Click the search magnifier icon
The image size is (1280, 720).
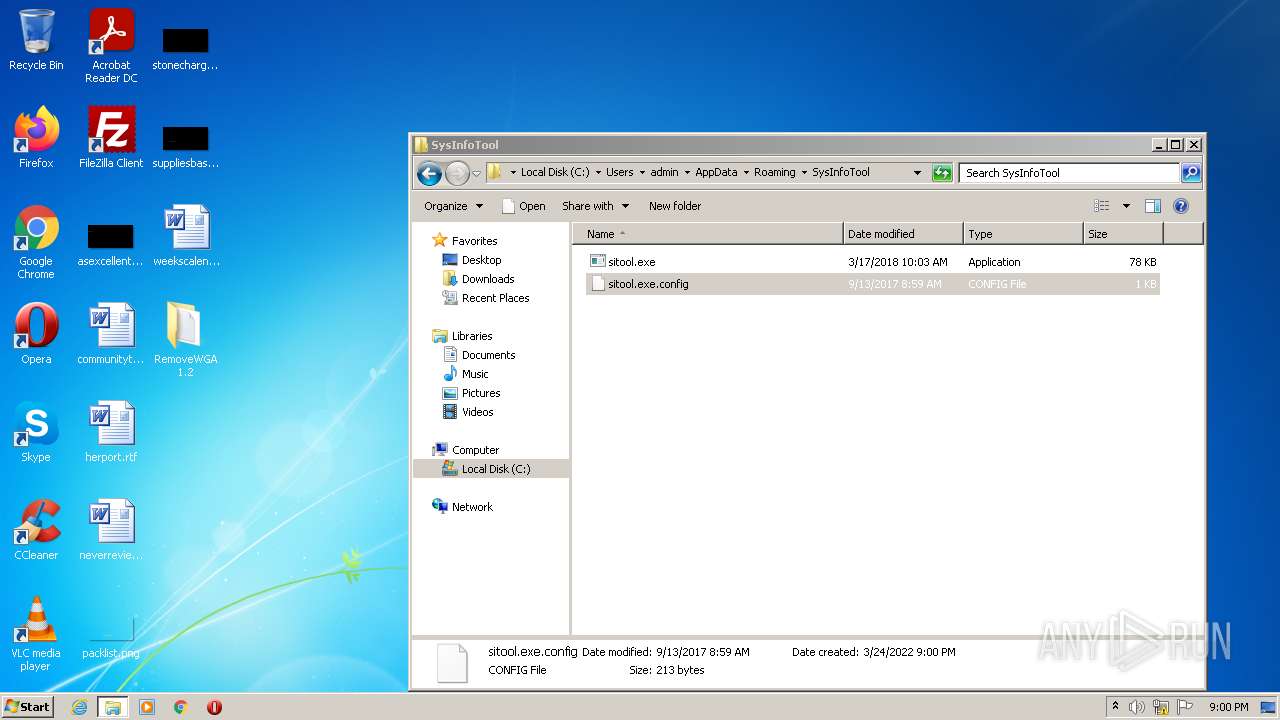coord(1190,173)
